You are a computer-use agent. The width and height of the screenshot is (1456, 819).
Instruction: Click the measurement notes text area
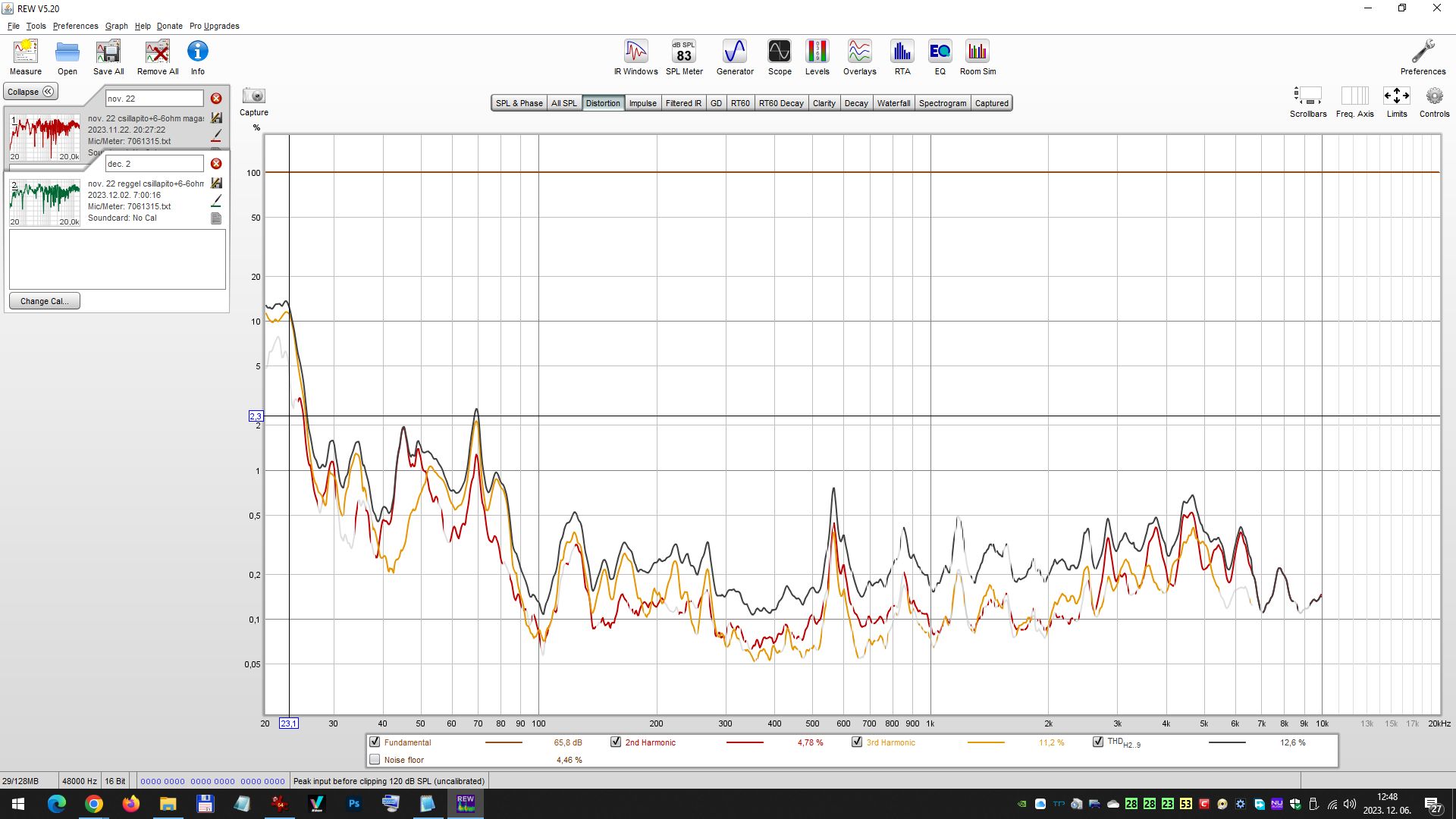tap(118, 259)
